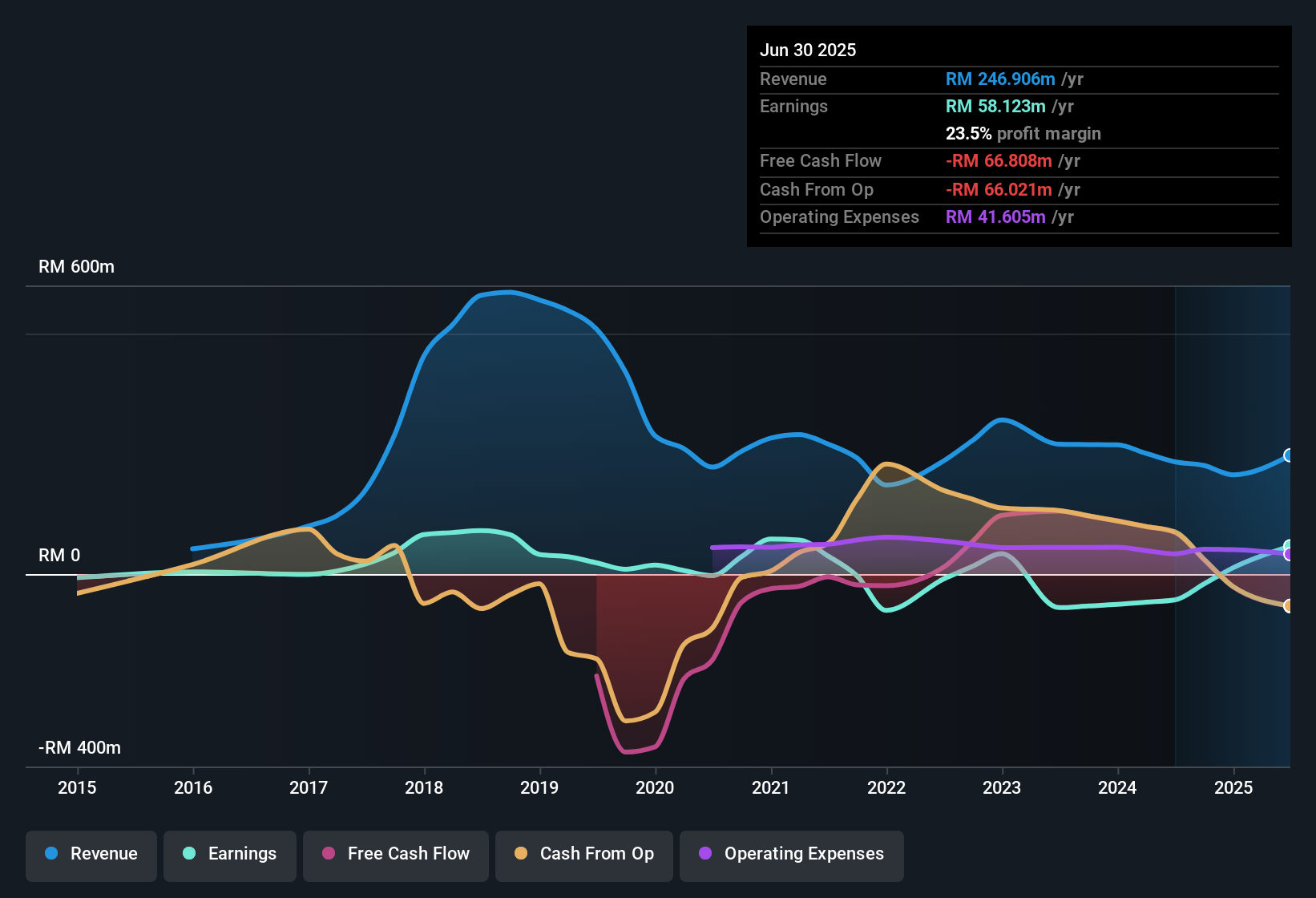
Task: Select the teal Earnings endpoint marker on chart
Action: pos(1287,544)
